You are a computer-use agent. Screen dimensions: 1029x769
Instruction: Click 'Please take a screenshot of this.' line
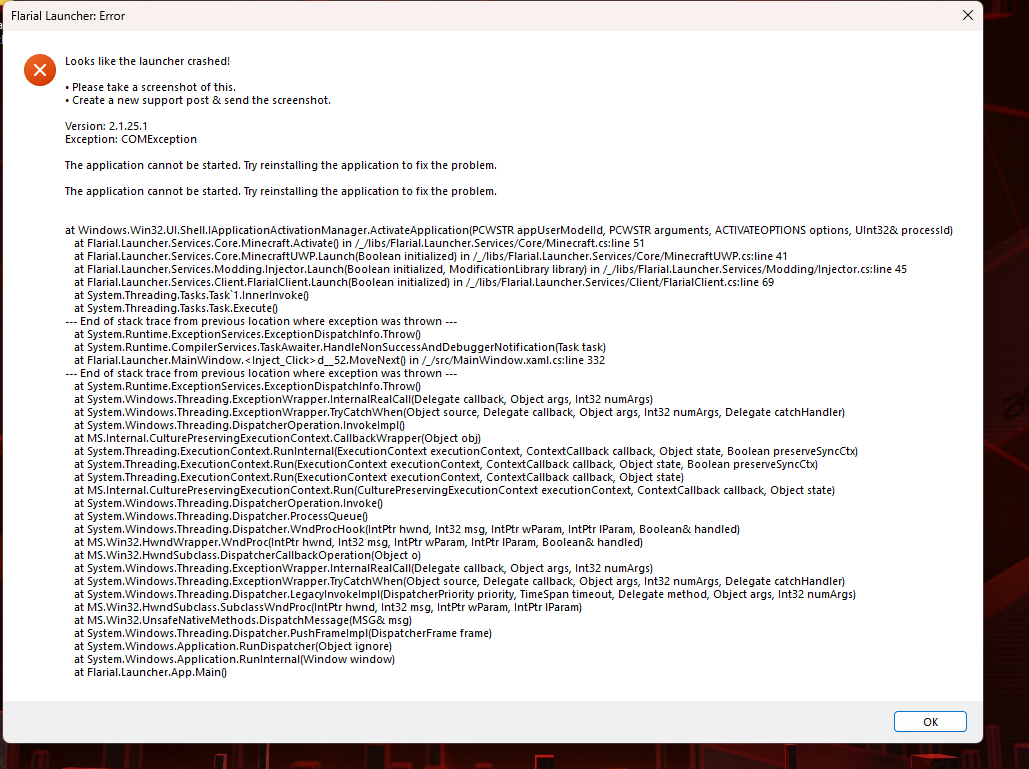coord(150,87)
